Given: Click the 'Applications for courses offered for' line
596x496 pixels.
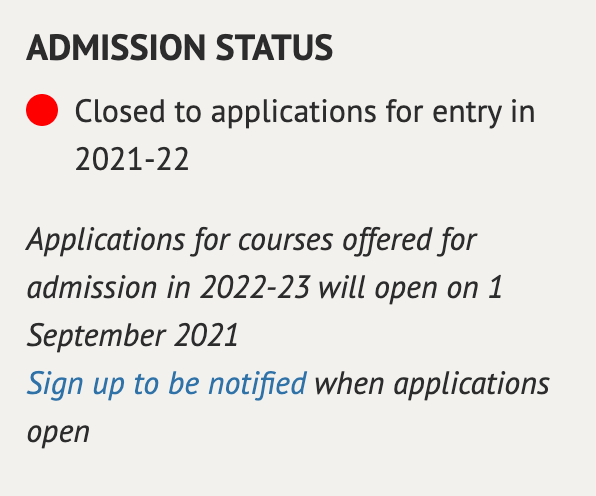Looking at the screenshot, I should point(252,241).
